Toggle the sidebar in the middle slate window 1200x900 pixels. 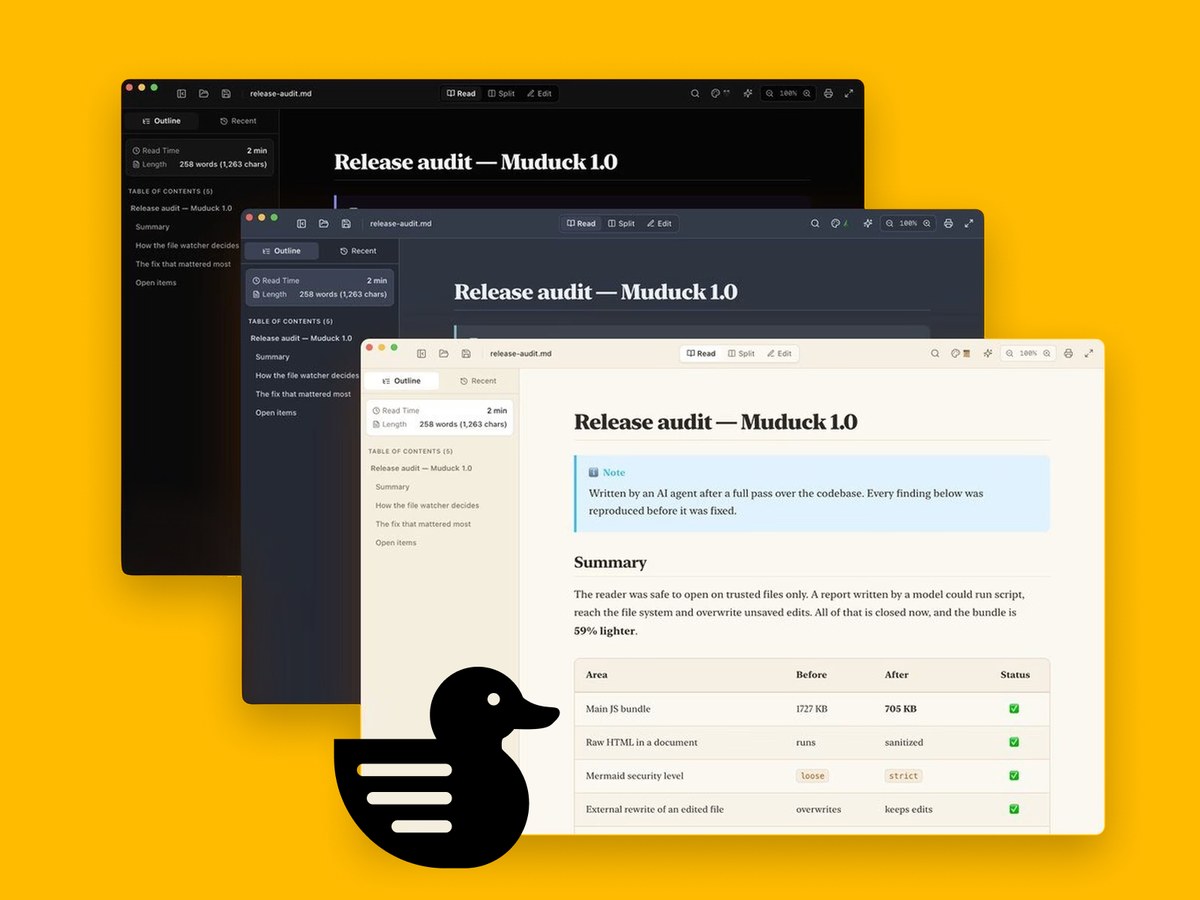(x=302, y=223)
